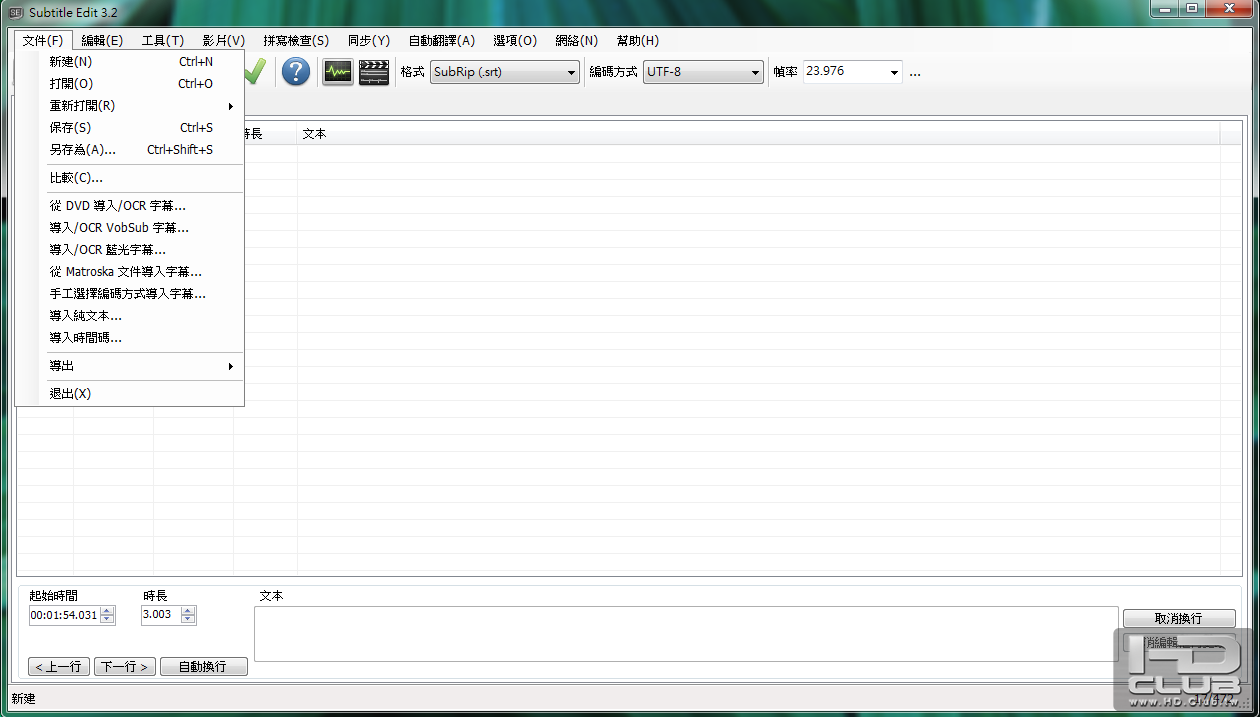Viewport: 1260px width, 717px height.
Task: Click the 時長 spinner arrows
Action: pos(188,615)
